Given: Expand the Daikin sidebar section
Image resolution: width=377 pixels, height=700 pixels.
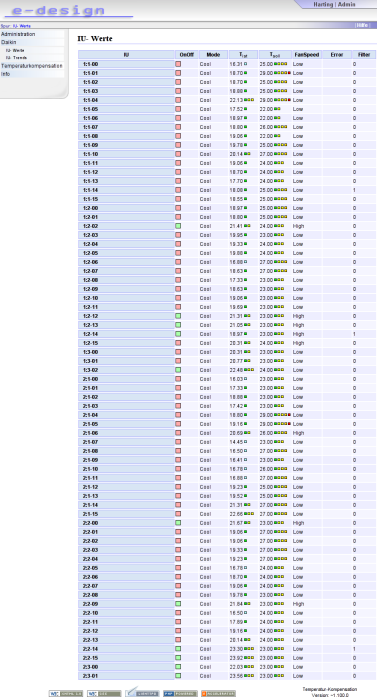Looking at the screenshot, I should (x=8, y=42).
